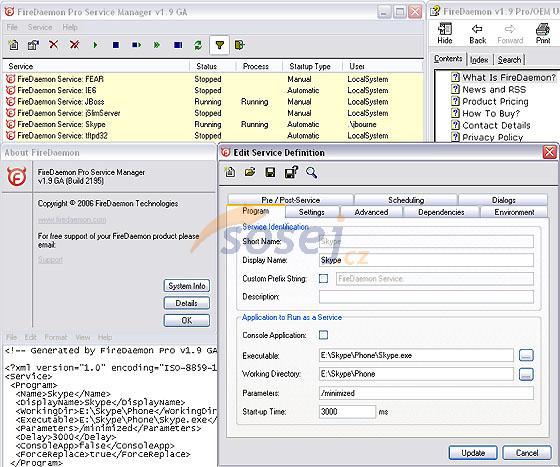This screenshot has width=560, height=467.
Task: Switch to the Advanced tab
Action: [x=371, y=212]
